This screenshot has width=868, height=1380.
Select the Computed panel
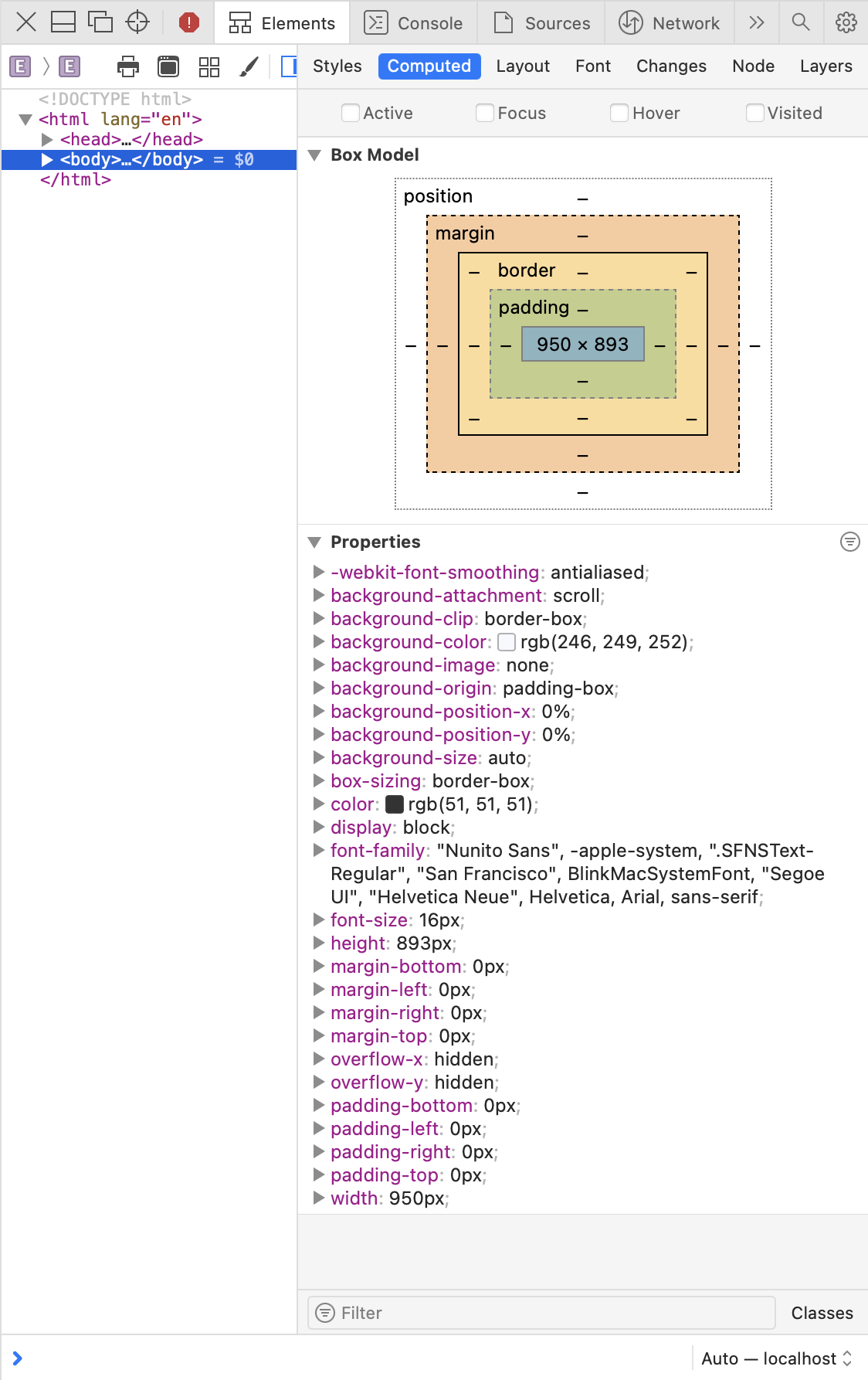click(429, 66)
